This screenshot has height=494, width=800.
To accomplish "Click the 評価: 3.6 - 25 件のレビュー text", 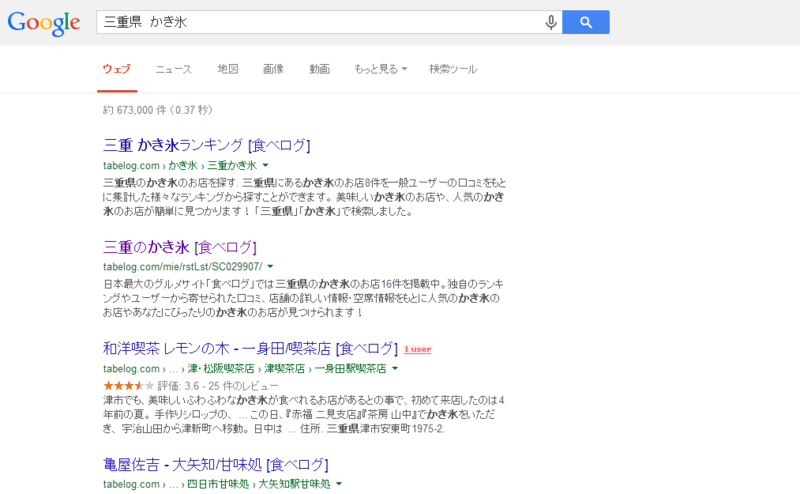I will point(218,386).
